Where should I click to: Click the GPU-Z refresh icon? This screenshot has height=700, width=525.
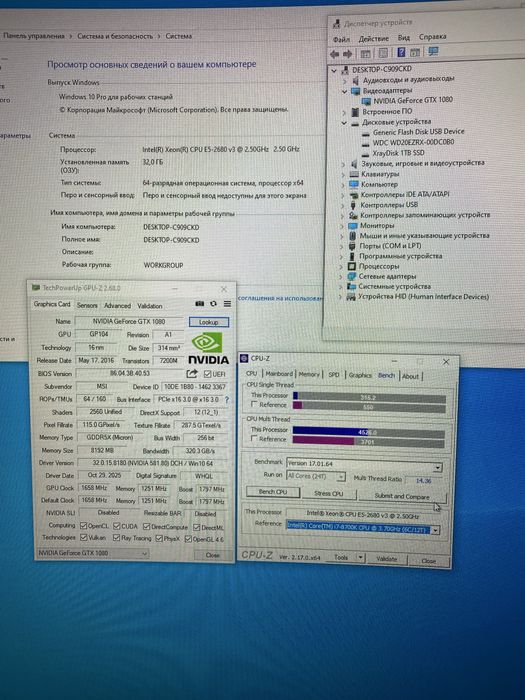point(213,304)
